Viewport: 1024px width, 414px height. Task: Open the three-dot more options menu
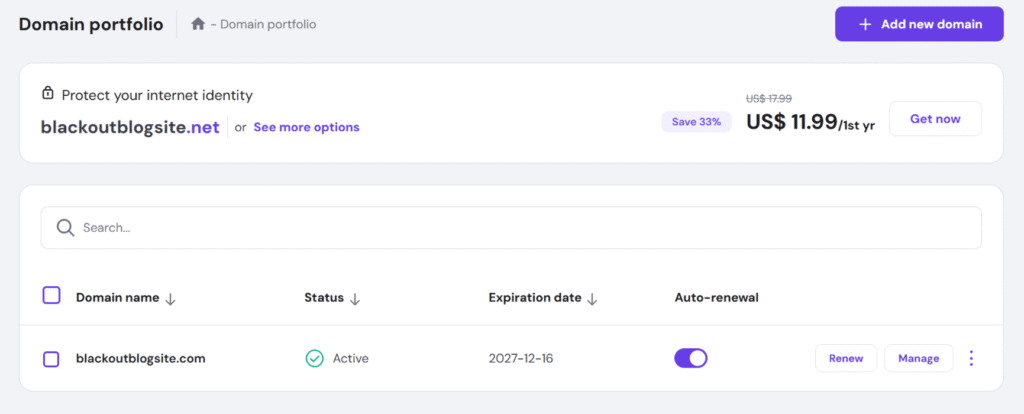(971, 358)
